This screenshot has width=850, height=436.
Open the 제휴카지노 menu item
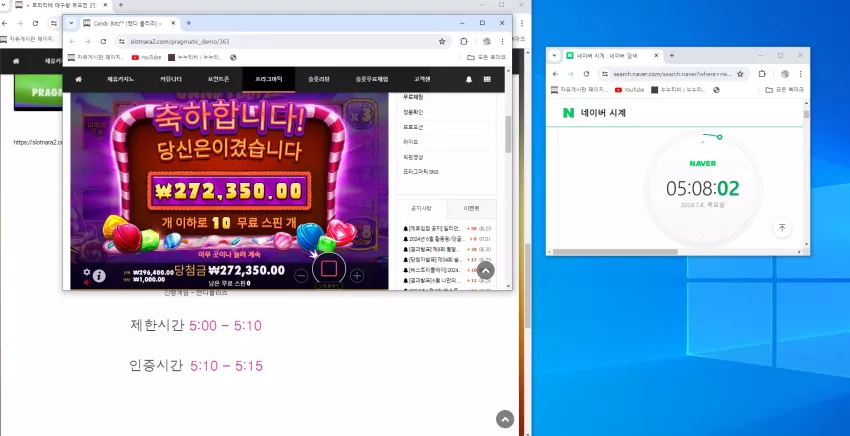(x=121, y=79)
